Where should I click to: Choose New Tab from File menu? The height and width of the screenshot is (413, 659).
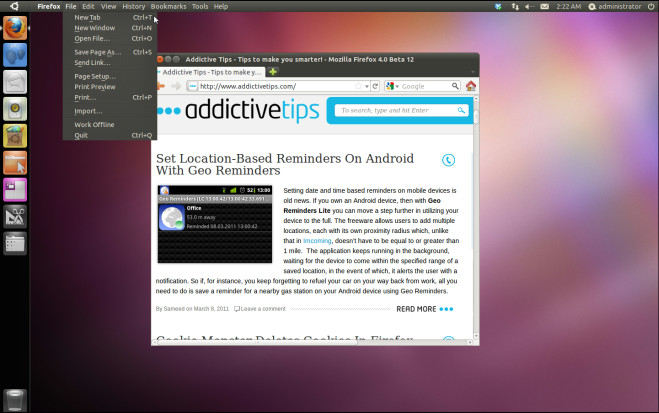(110, 18)
